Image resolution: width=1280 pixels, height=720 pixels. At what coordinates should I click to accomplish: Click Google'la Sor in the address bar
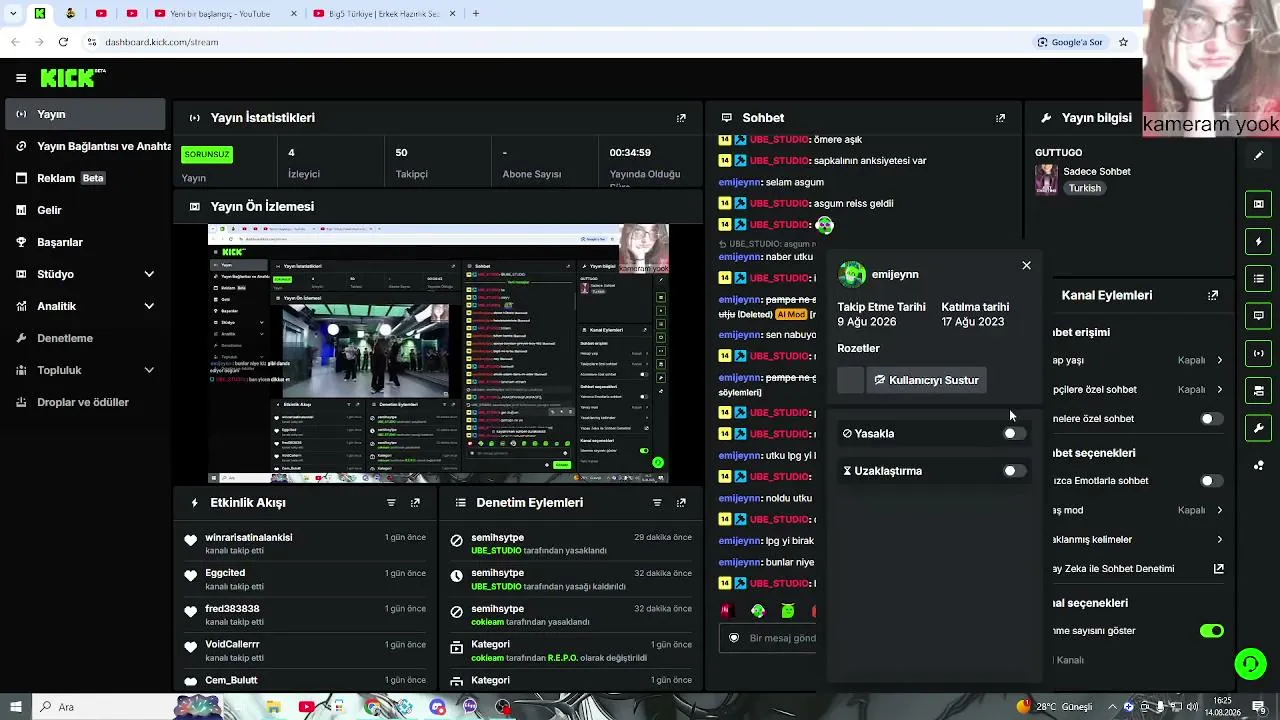[x=1069, y=42]
